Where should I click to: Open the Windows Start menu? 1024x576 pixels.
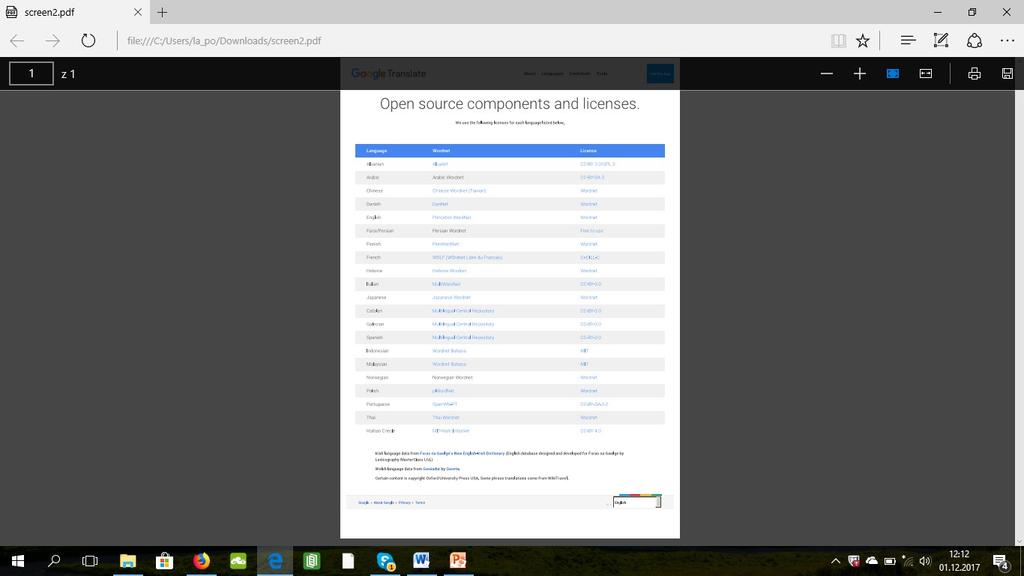(18, 561)
